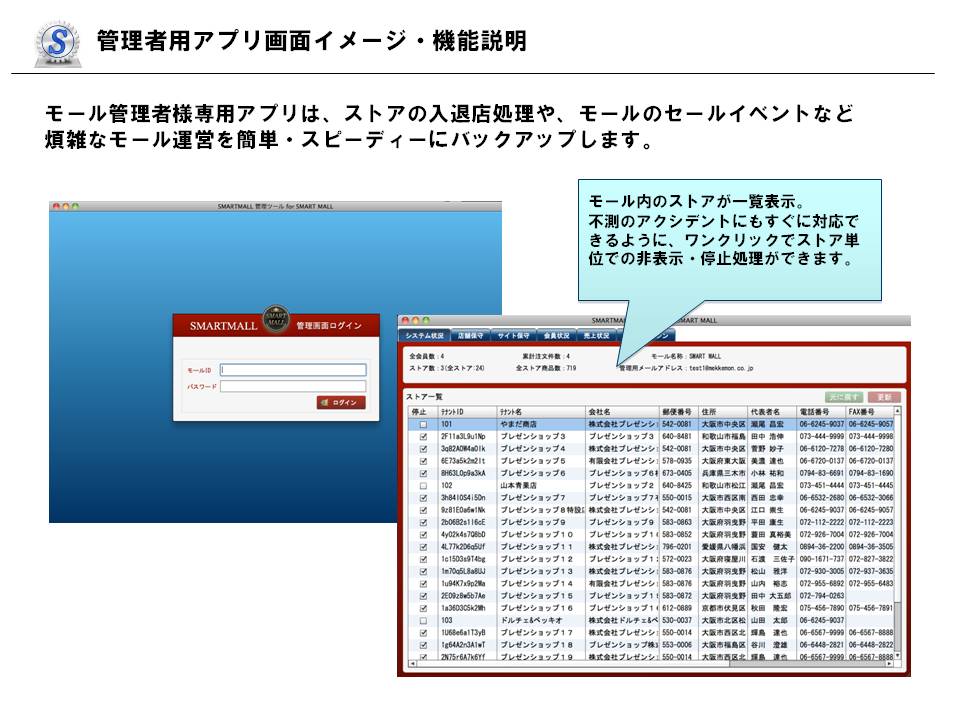Click the プレゼンショップ14 tenant name cell

(540, 583)
